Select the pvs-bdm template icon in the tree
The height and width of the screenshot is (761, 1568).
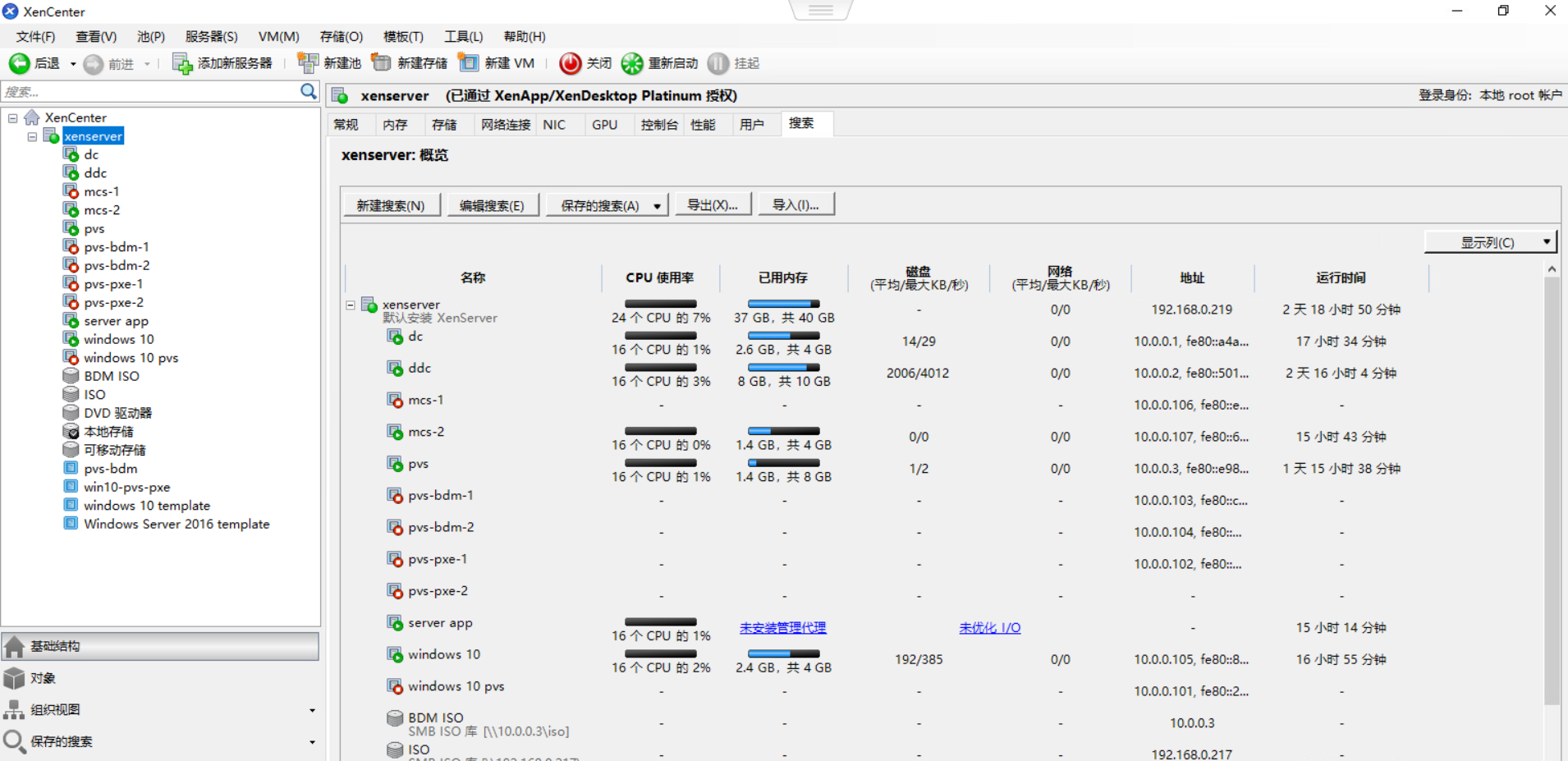click(71, 468)
